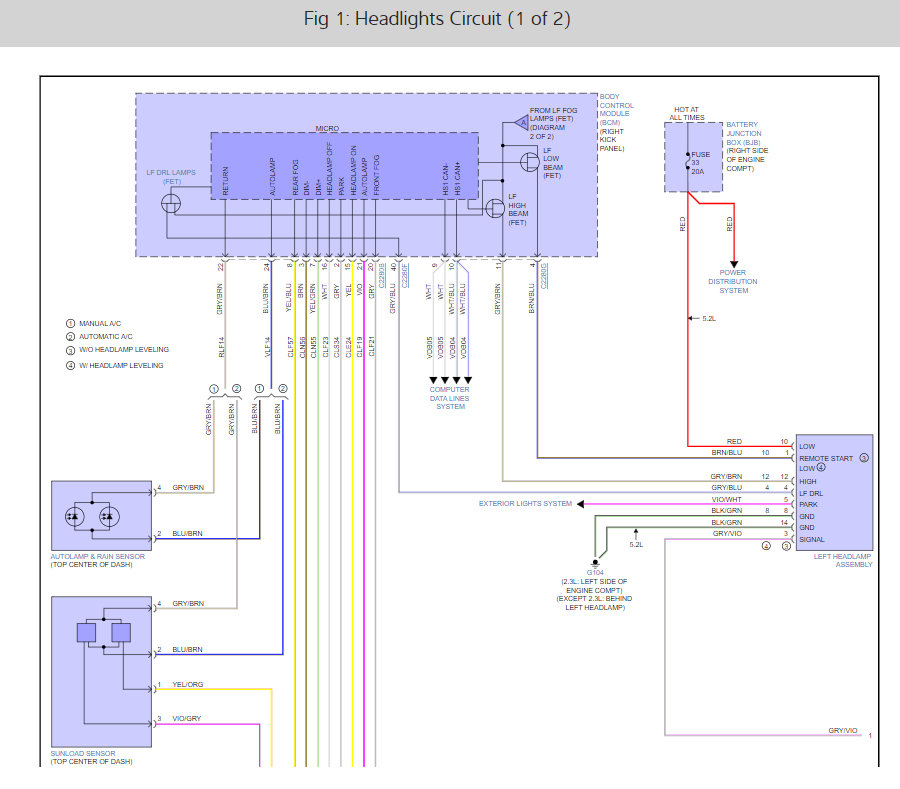Click the 'VLF14' circuit code
The height and width of the screenshot is (789, 900).
[267, 347]
